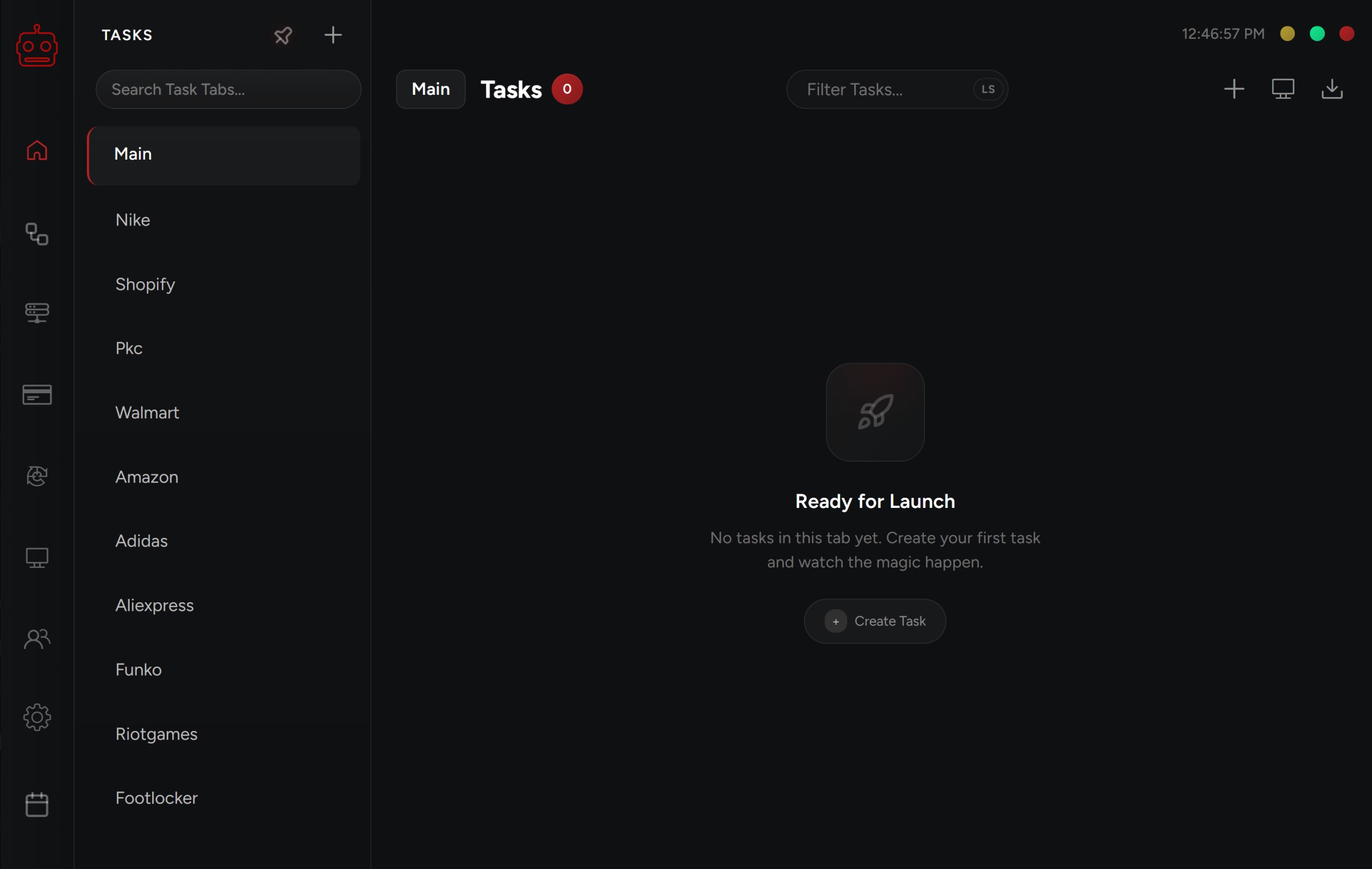Select the Nike task tab

pyautogui.click(x=133, y=220)
